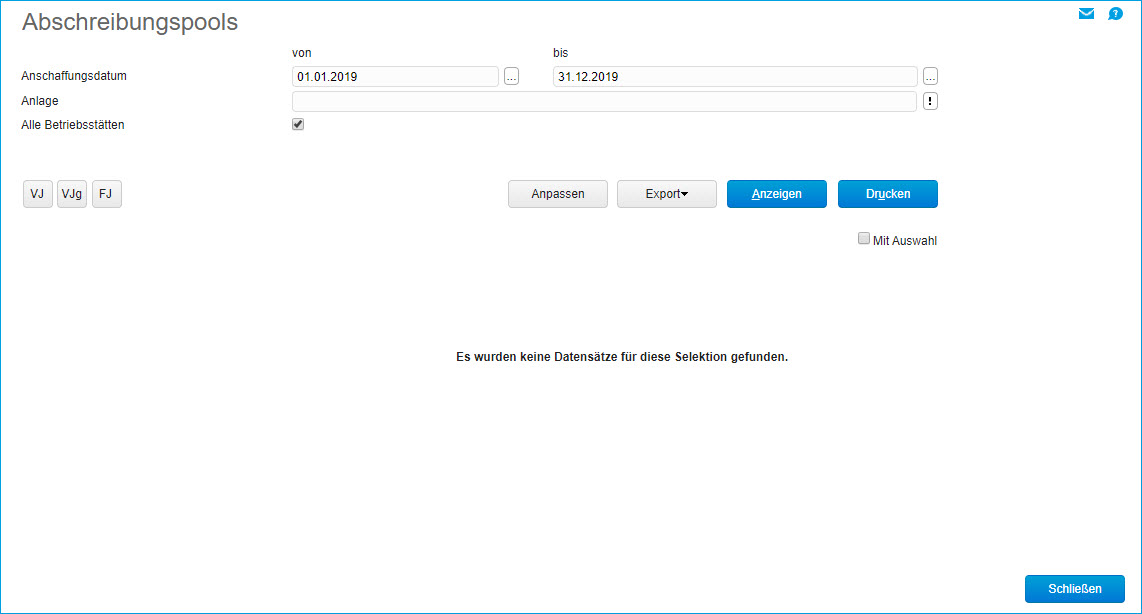
Task: Open date picker for bis date
Action: 930,77
